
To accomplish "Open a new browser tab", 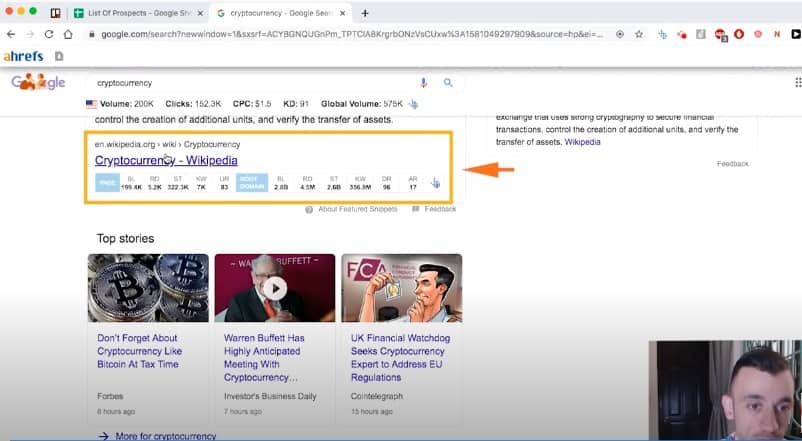I will 365,13.
